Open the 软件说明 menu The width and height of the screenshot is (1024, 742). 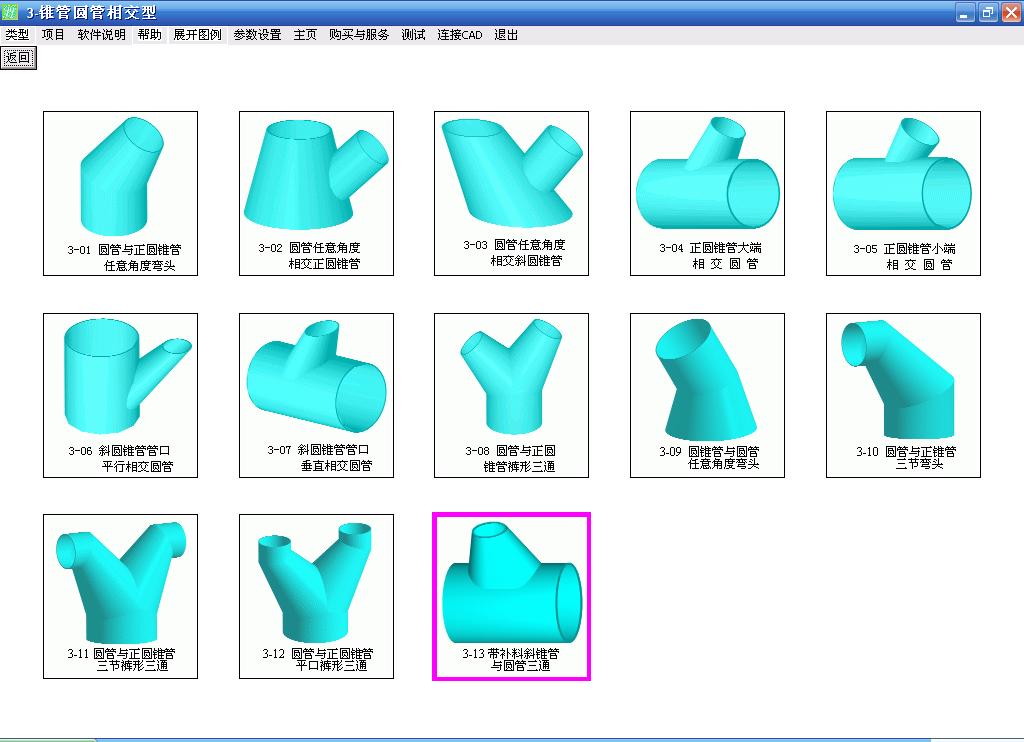pos(101,35)
